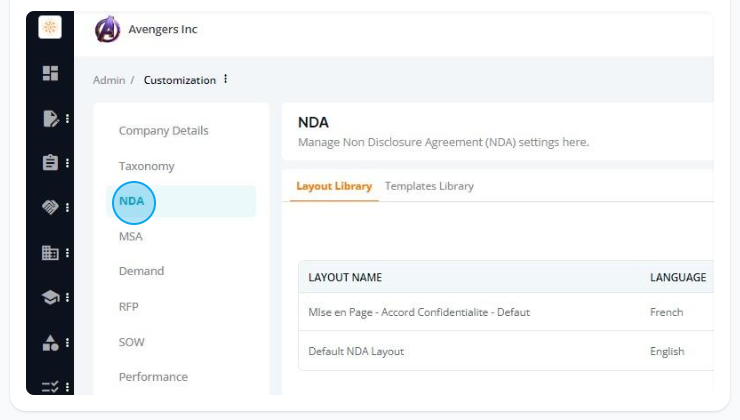740x420 pixels.
Task: Select Company Details in the settings list
Action: 163,131
